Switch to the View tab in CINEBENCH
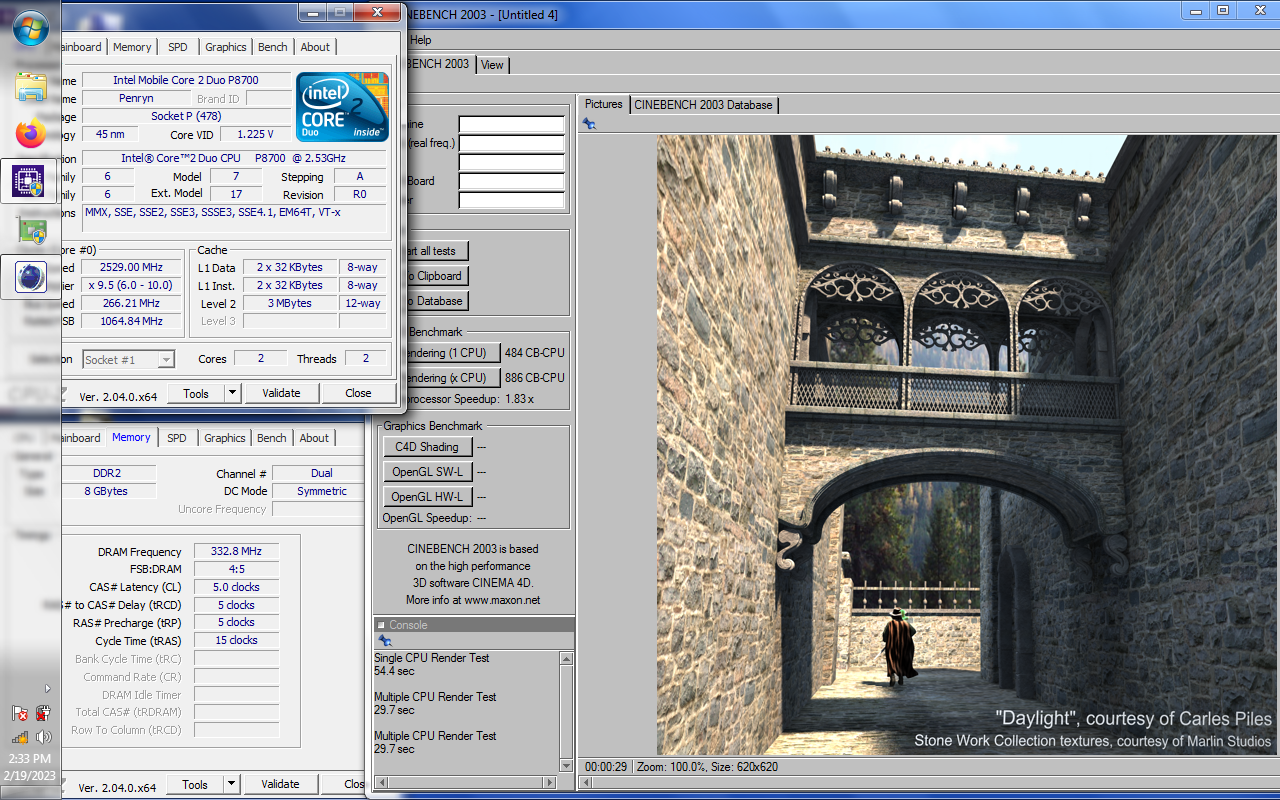This screenshot has width=1280, height=800. (x=492, y=65)
